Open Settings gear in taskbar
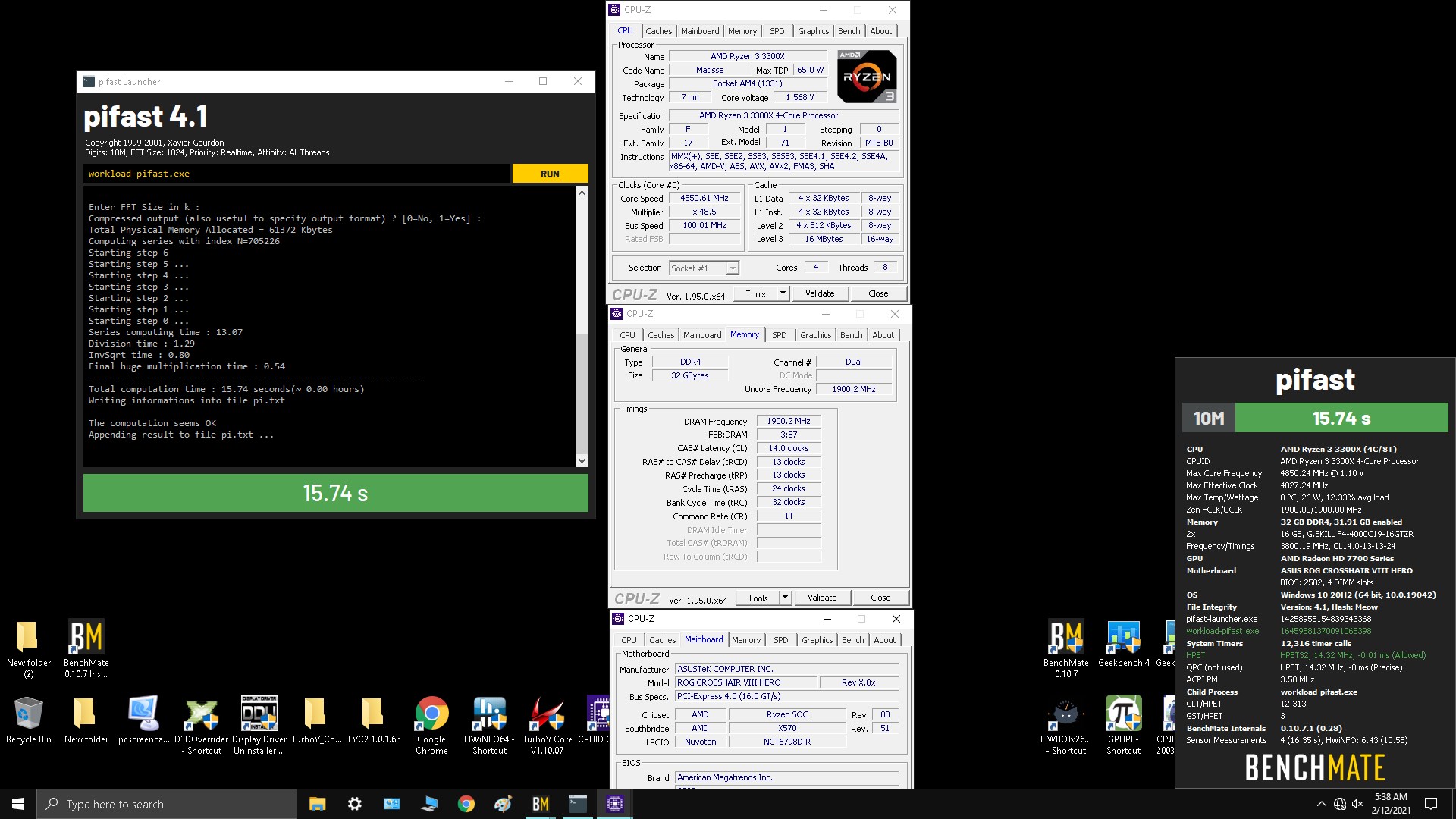The height and width of the screenshot is (819, 1456). click(355, 804)
